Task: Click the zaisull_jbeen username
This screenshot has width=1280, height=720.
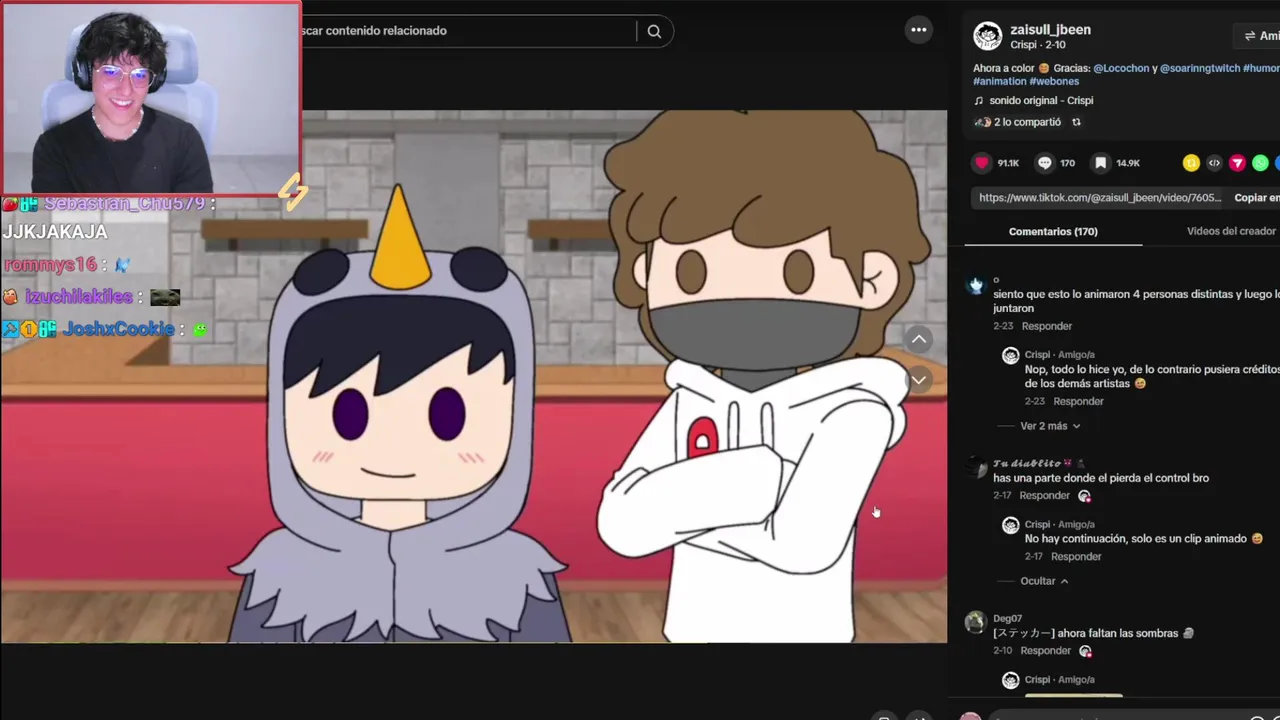Action: [x=1050, y=30]
